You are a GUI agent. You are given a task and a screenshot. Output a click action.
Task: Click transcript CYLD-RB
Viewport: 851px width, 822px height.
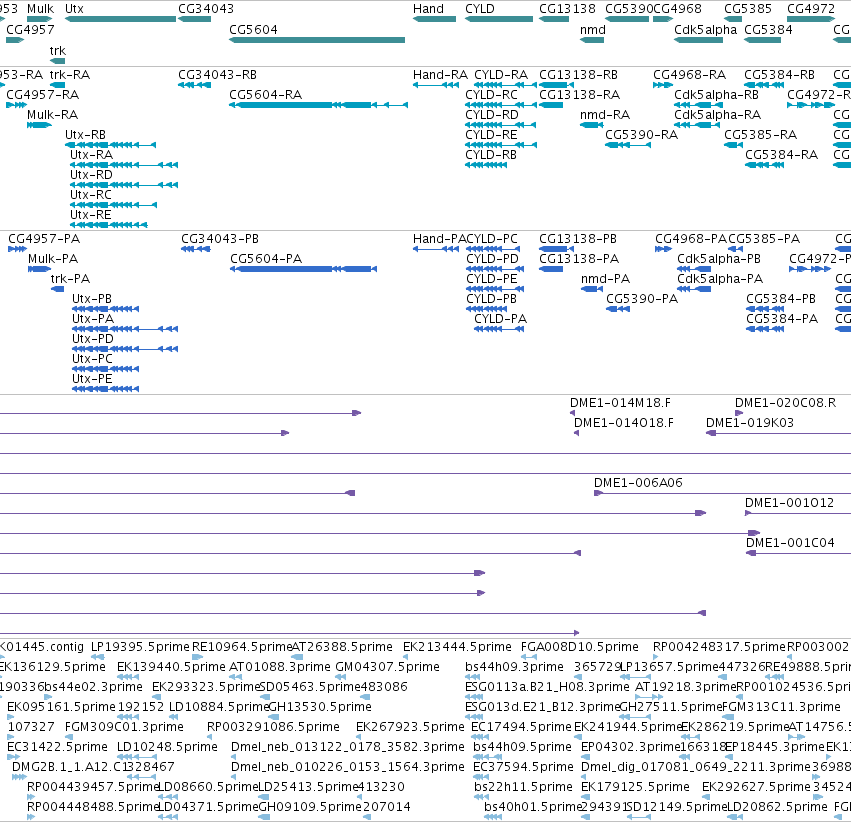pyautogui.click(x=486, y=165)
